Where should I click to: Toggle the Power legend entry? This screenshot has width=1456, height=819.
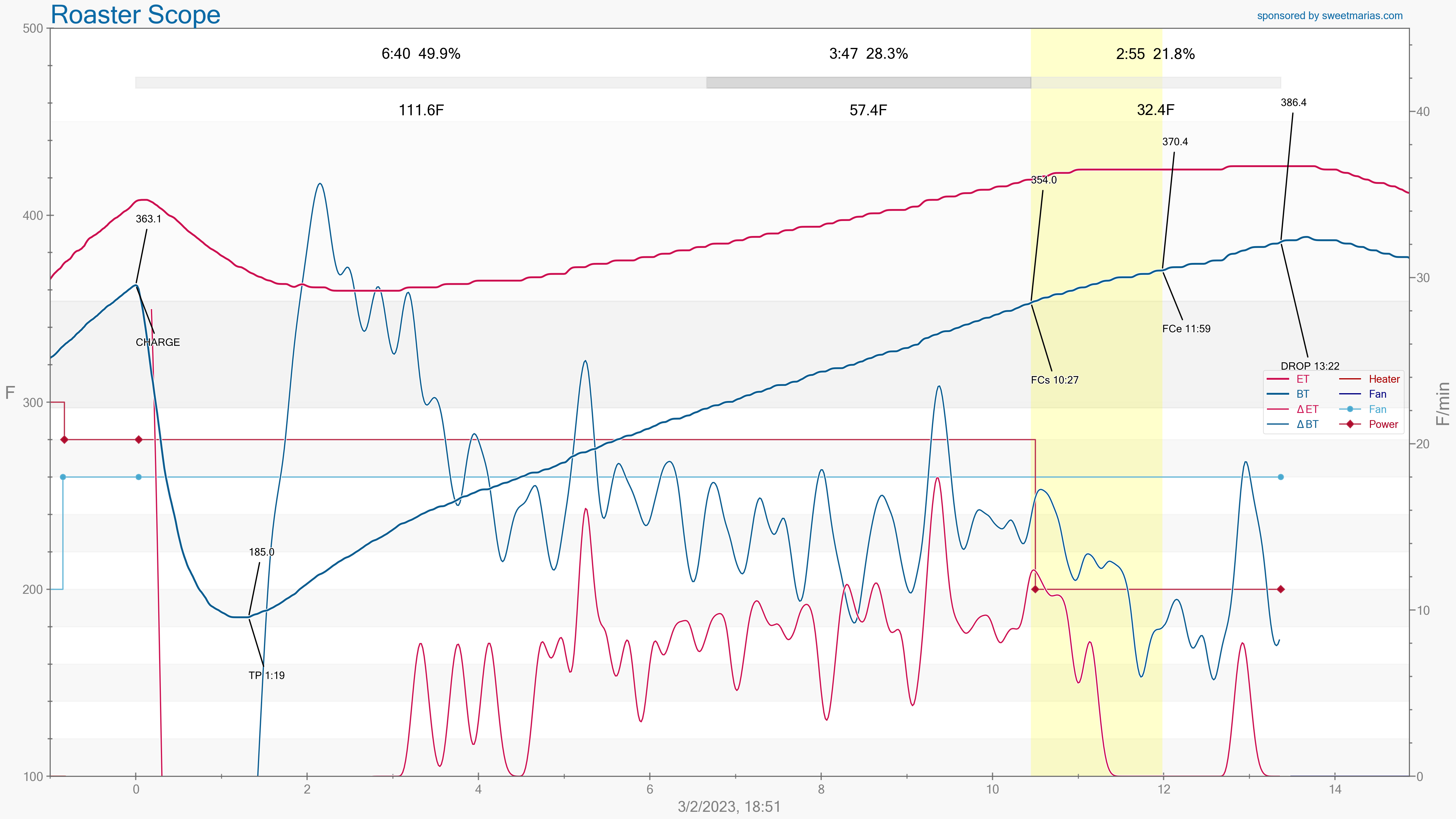[x=1383, y=424]
